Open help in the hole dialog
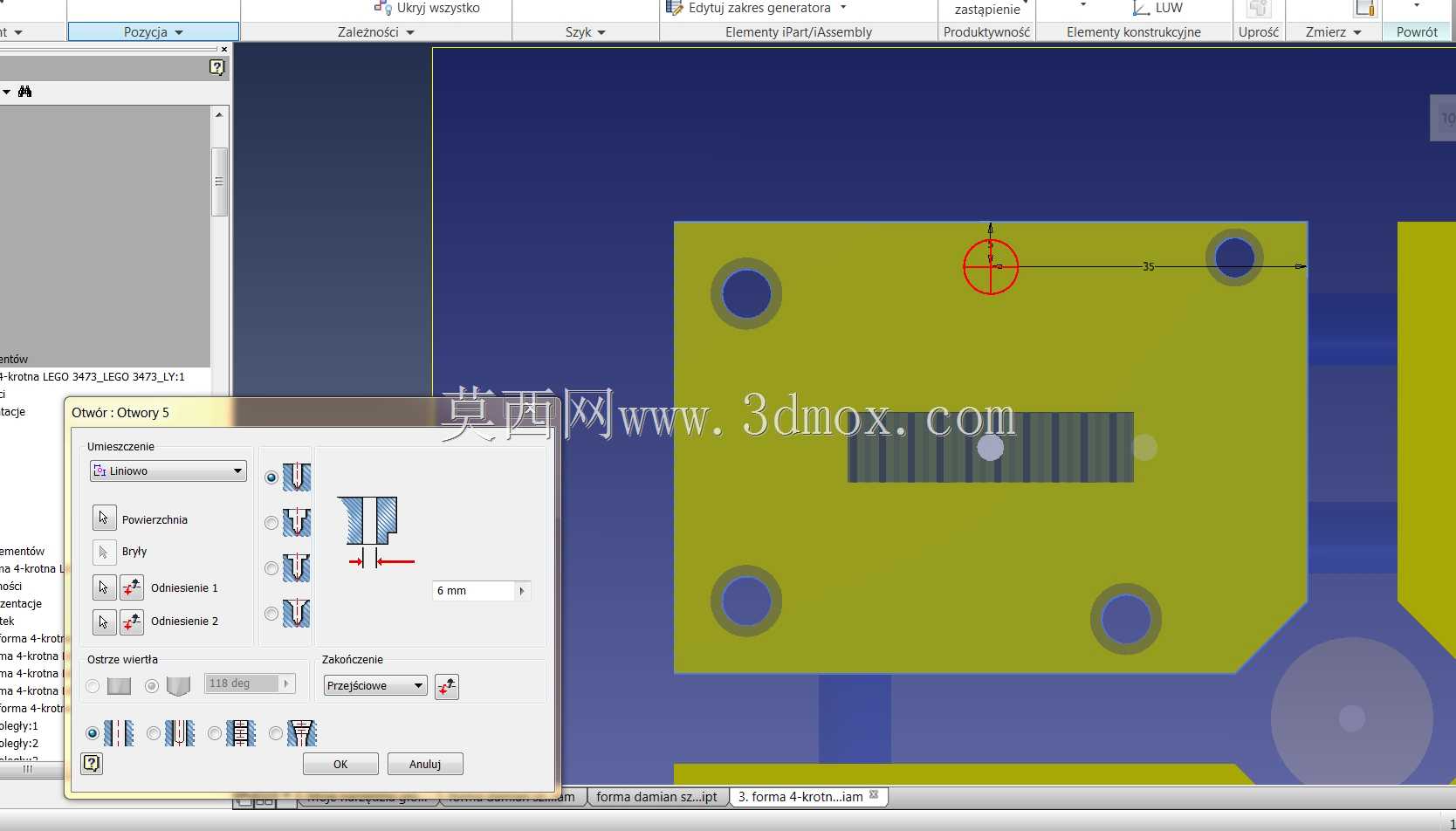 click(92, 764)
